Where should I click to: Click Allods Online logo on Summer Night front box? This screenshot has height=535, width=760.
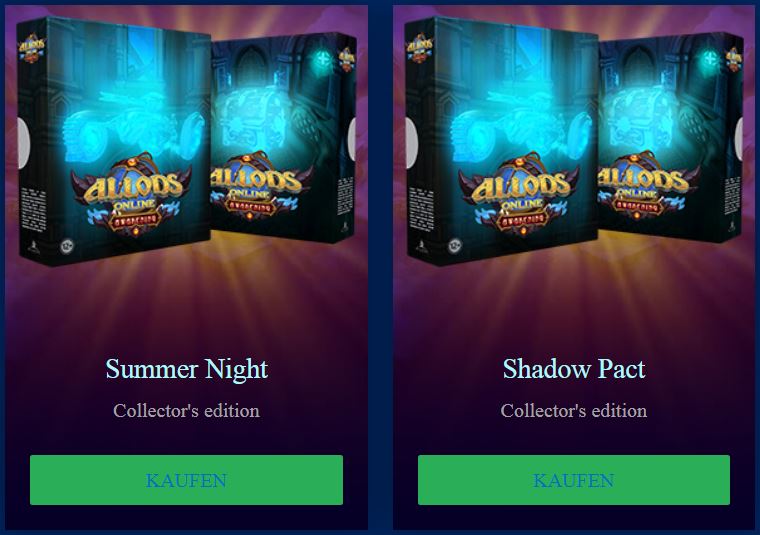point(132,195)
